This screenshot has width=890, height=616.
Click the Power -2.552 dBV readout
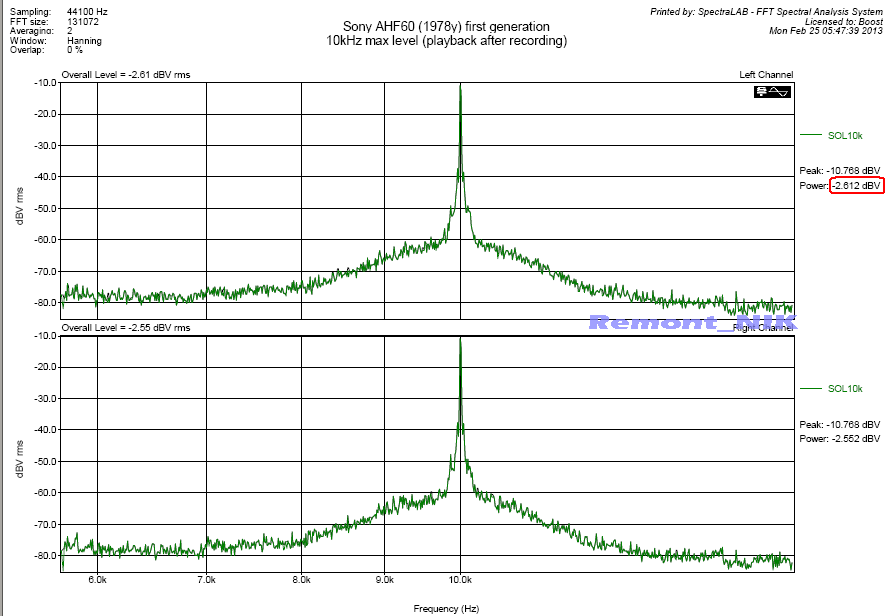(839, 439)
